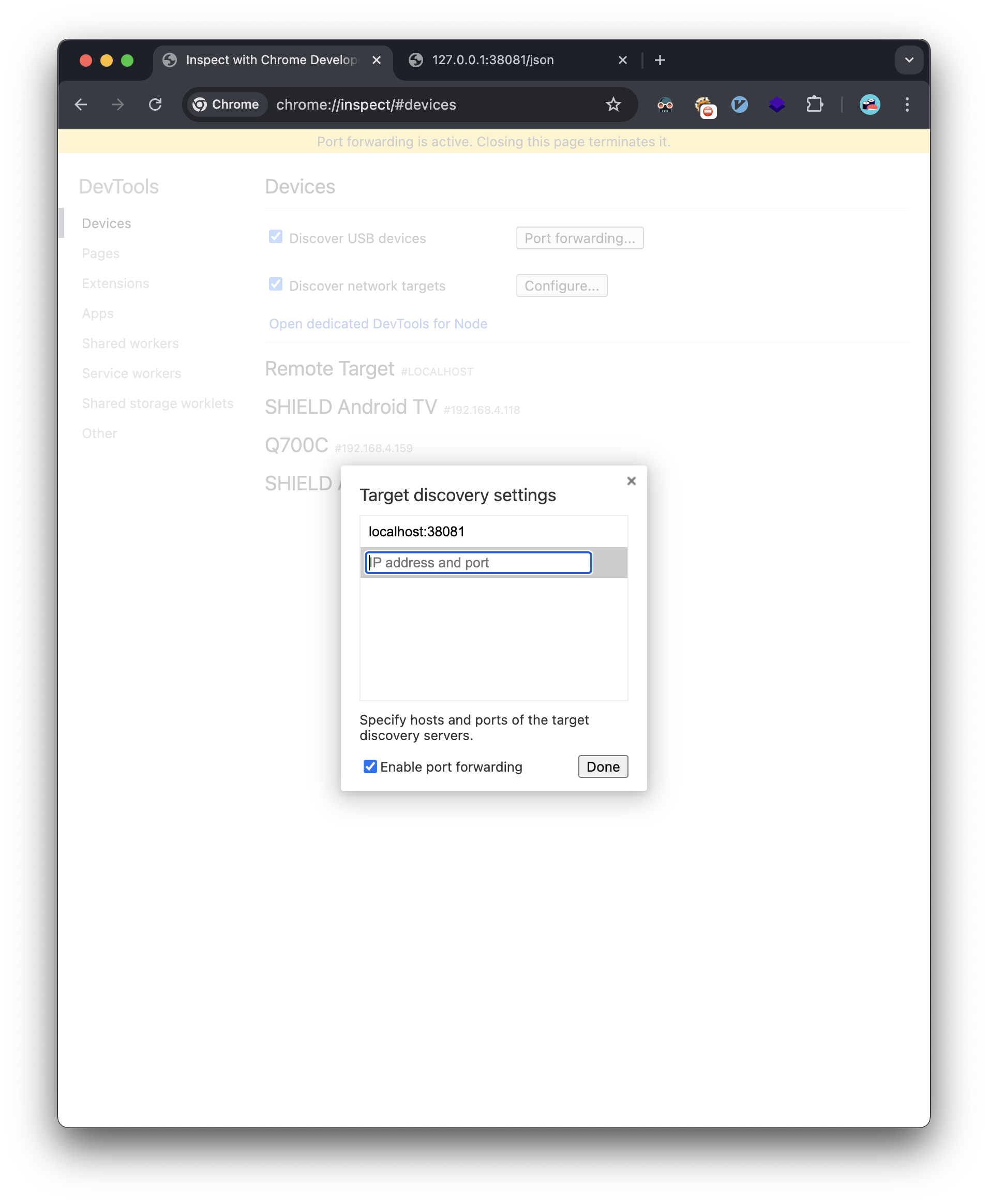Click the profile avatar icon

point(869,104)
